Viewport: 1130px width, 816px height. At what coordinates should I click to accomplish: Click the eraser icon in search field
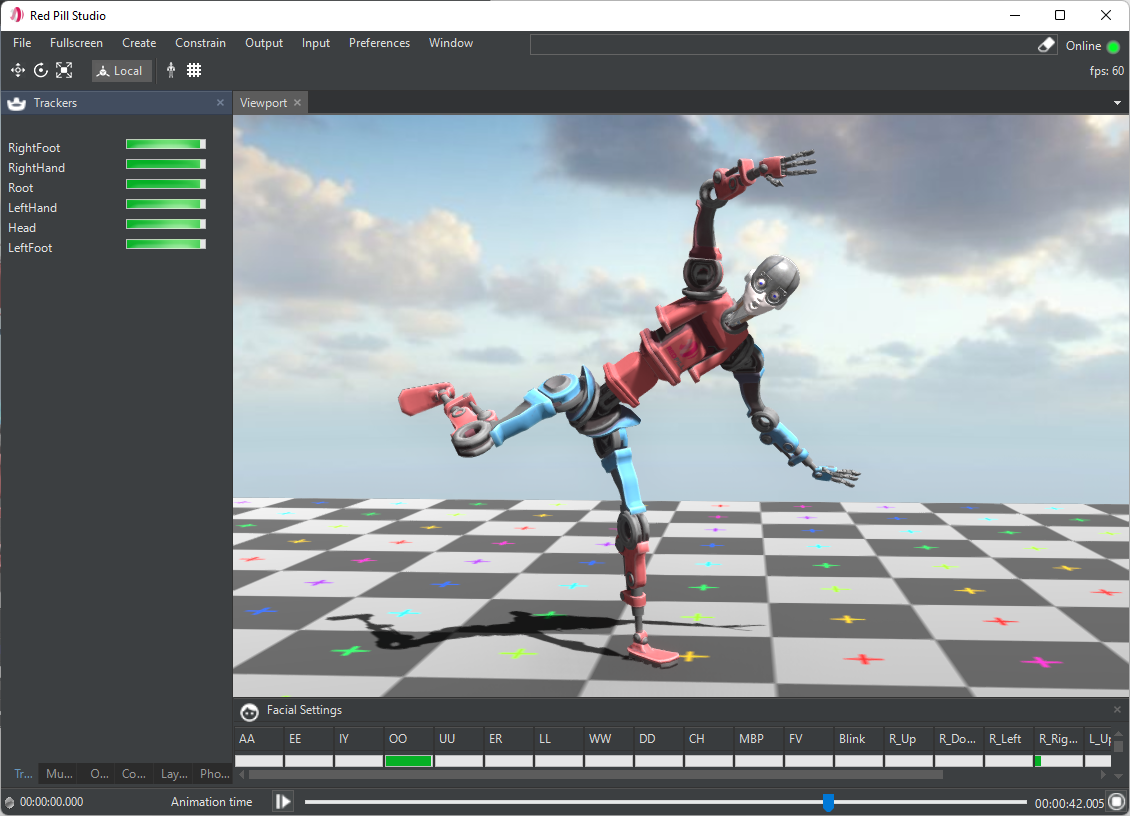coord(1046,45)
